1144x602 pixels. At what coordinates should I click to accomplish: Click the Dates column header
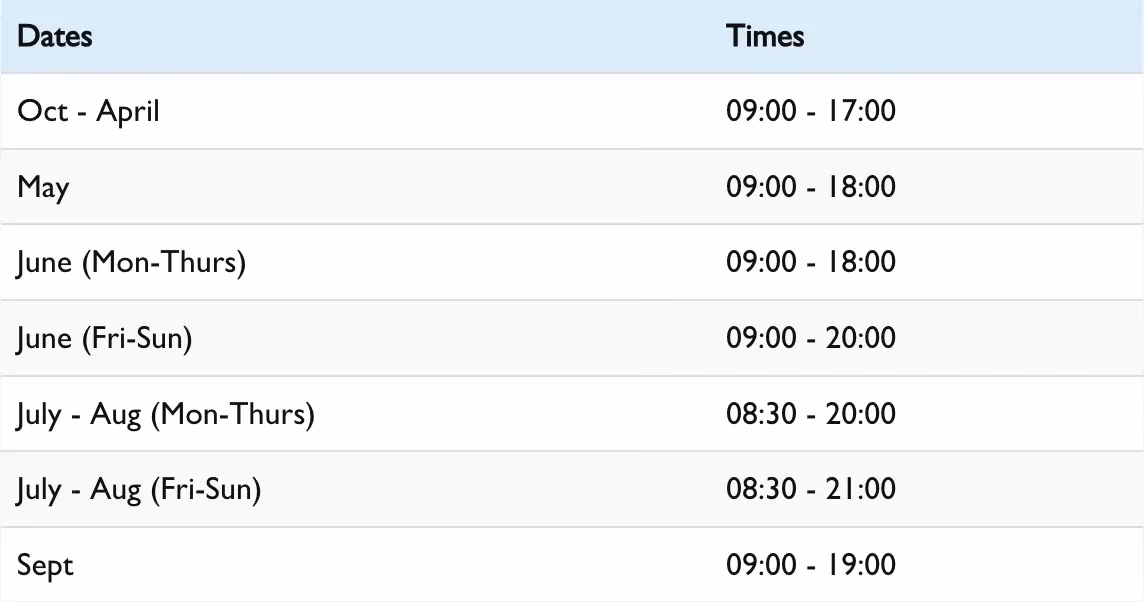pyautogui.click(x=55, y=37)
